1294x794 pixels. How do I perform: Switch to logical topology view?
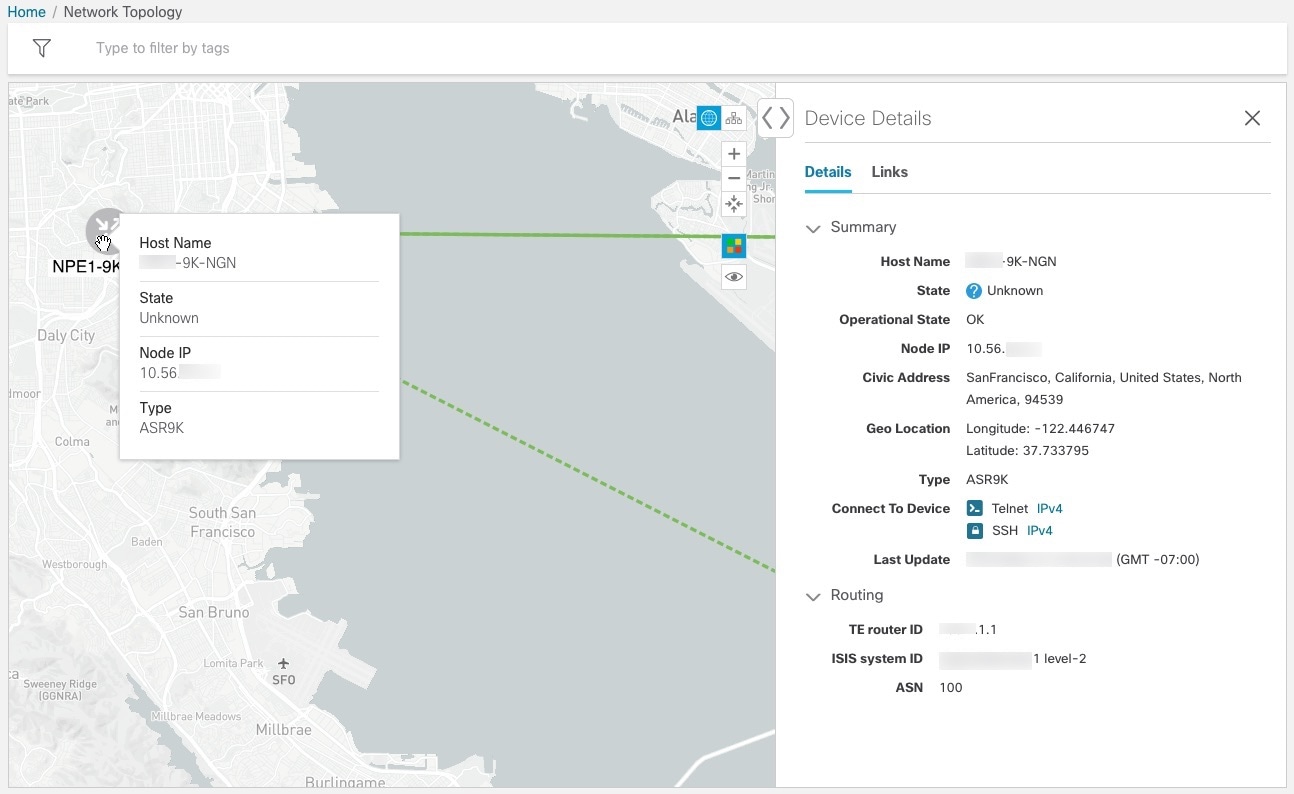click(734, 118)
